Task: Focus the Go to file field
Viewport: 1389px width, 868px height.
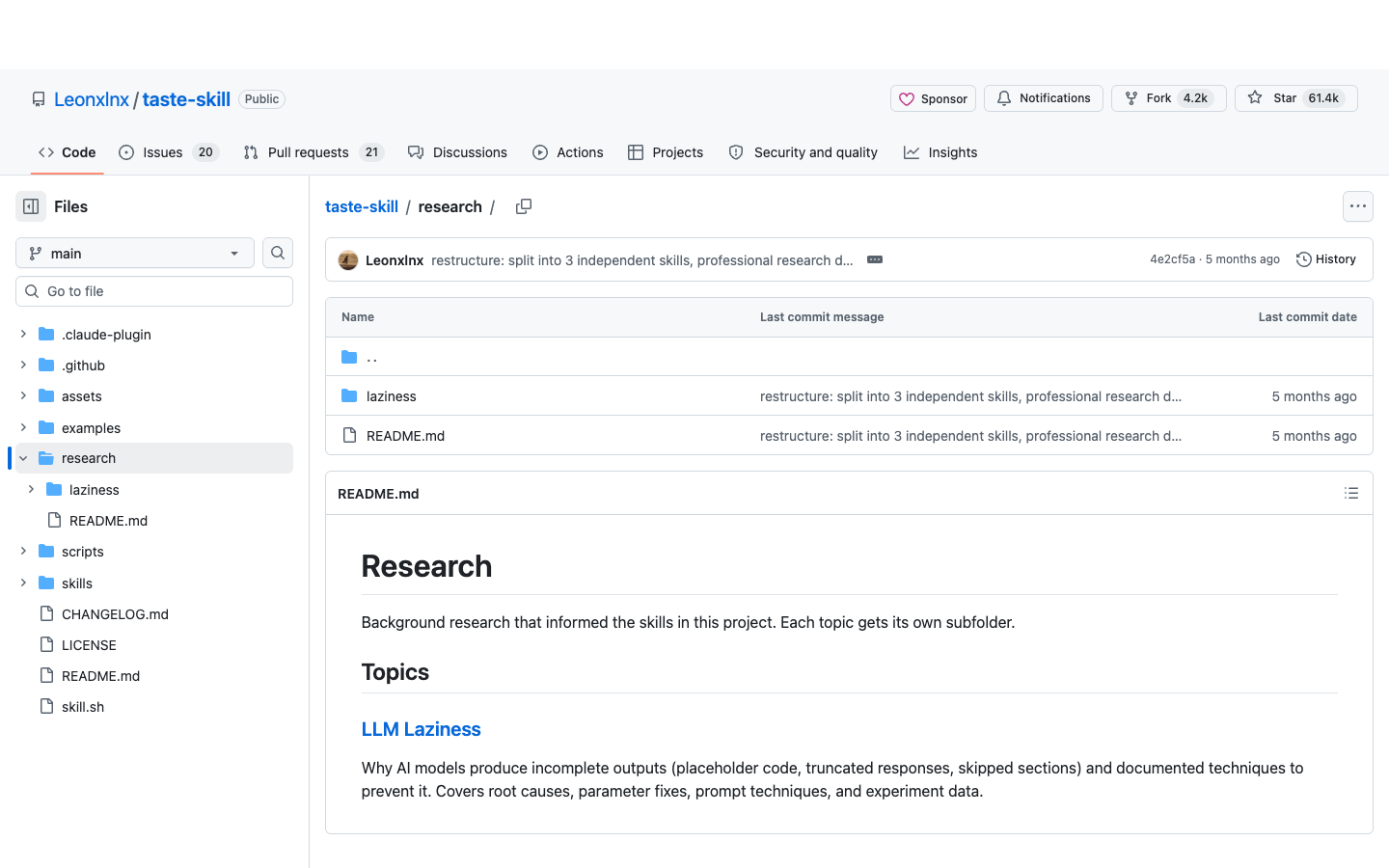Action: [x=154, y=291]
